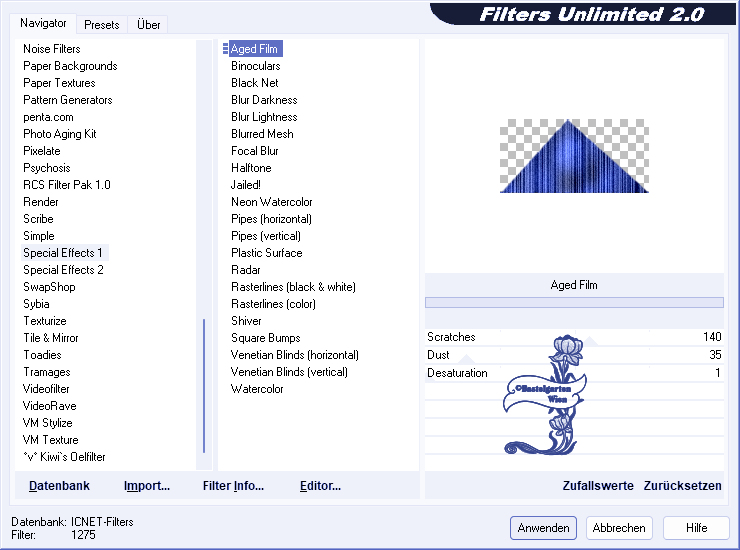The image size is (740, 550).
Task: Select °v° Kiwi`s Oelfilter category
Action: click(64, 457)
